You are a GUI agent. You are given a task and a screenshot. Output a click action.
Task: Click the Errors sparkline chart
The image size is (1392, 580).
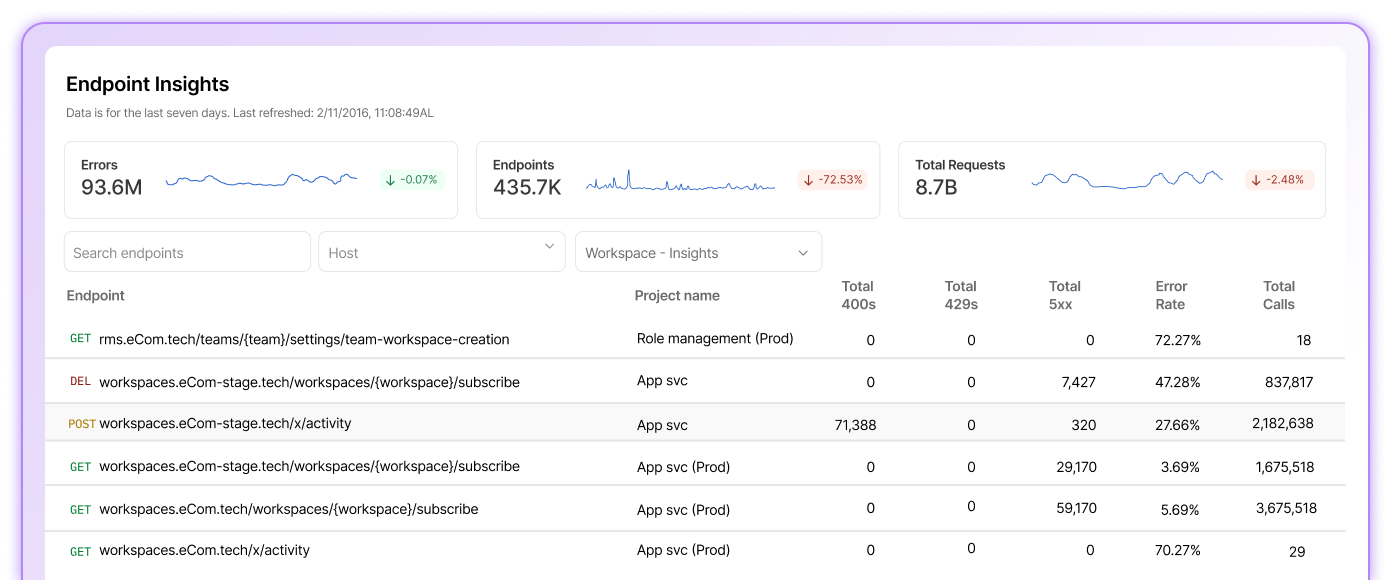click(x=261, y=180)
